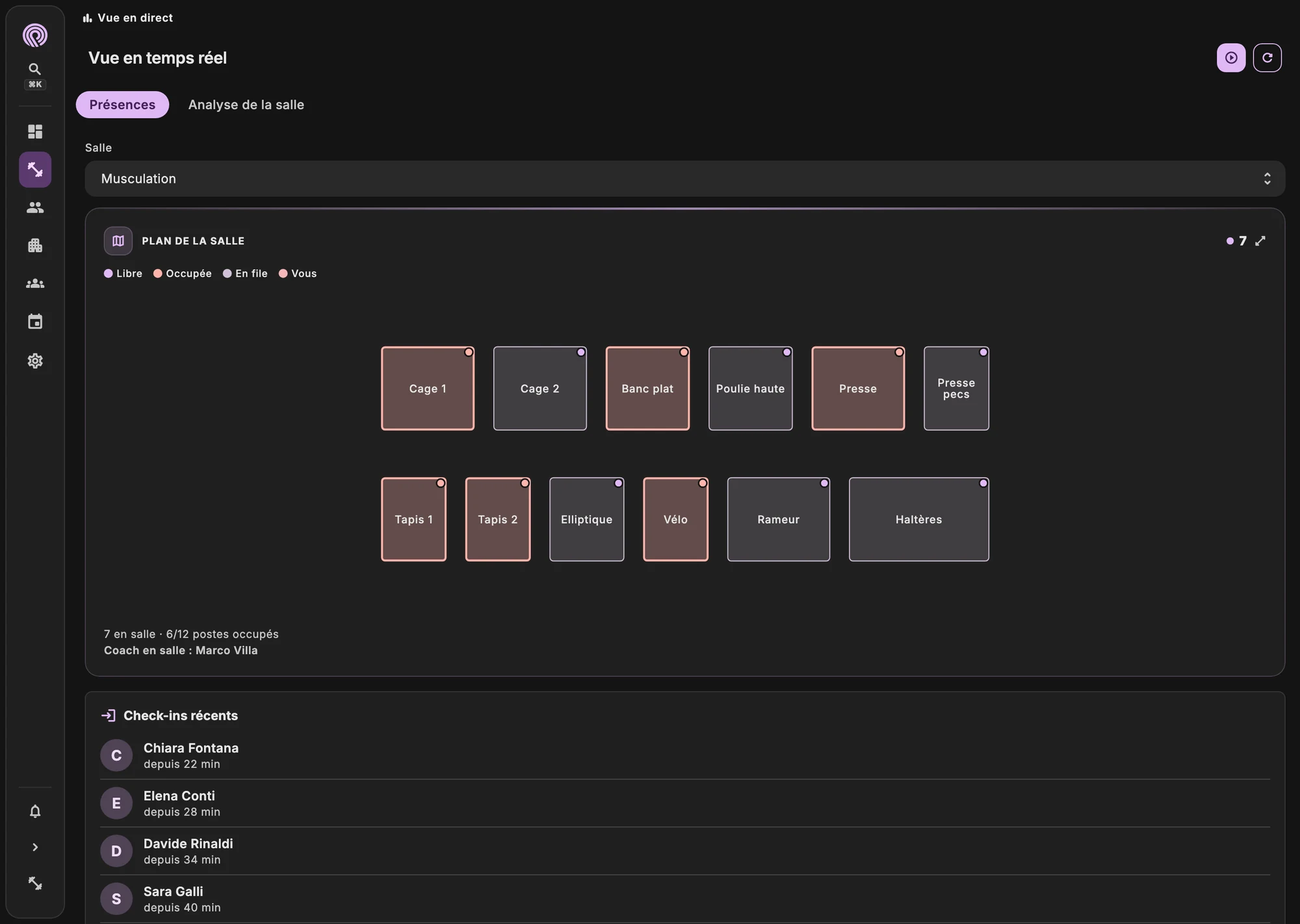This screenshot has height=924, width=1300.
Task: Open the building icon in sidebar
Action: click(x=35, y=246)
